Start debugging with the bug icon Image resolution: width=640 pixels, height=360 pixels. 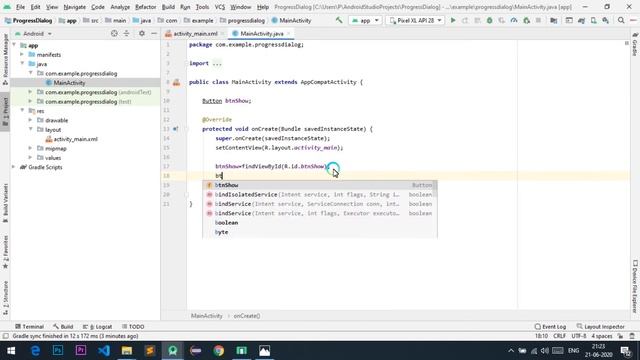pos(489,20)
